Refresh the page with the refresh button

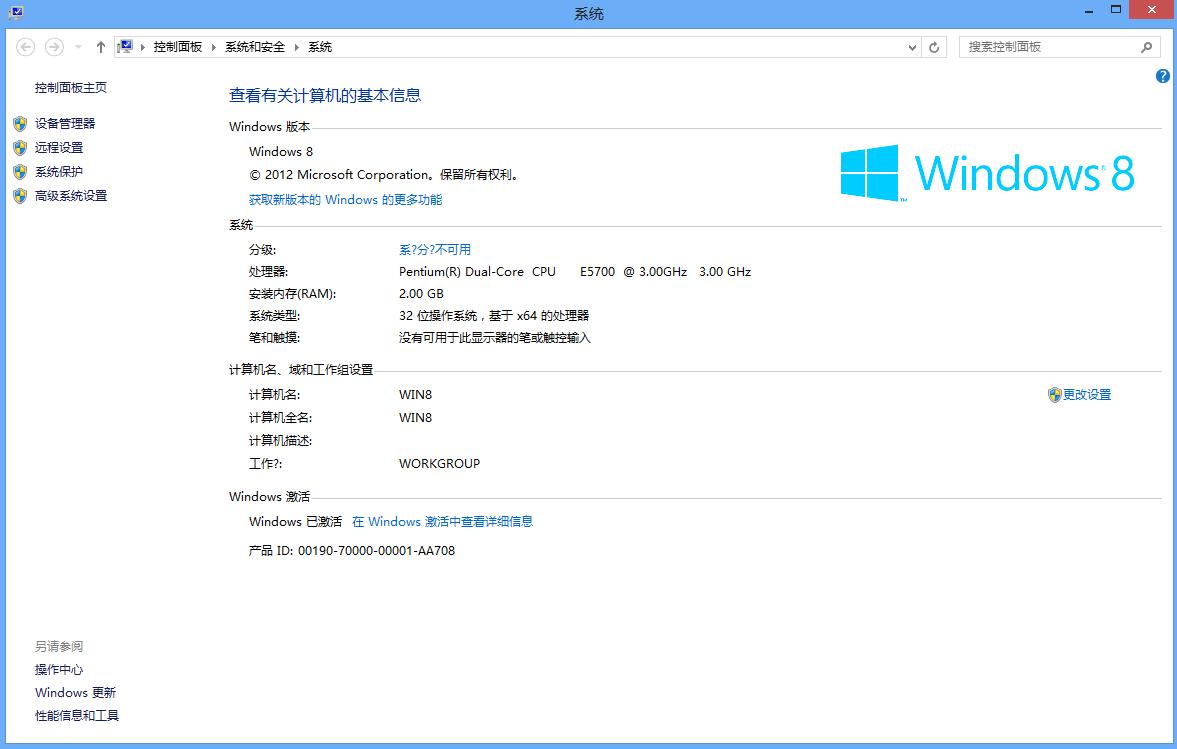(934, 47)
